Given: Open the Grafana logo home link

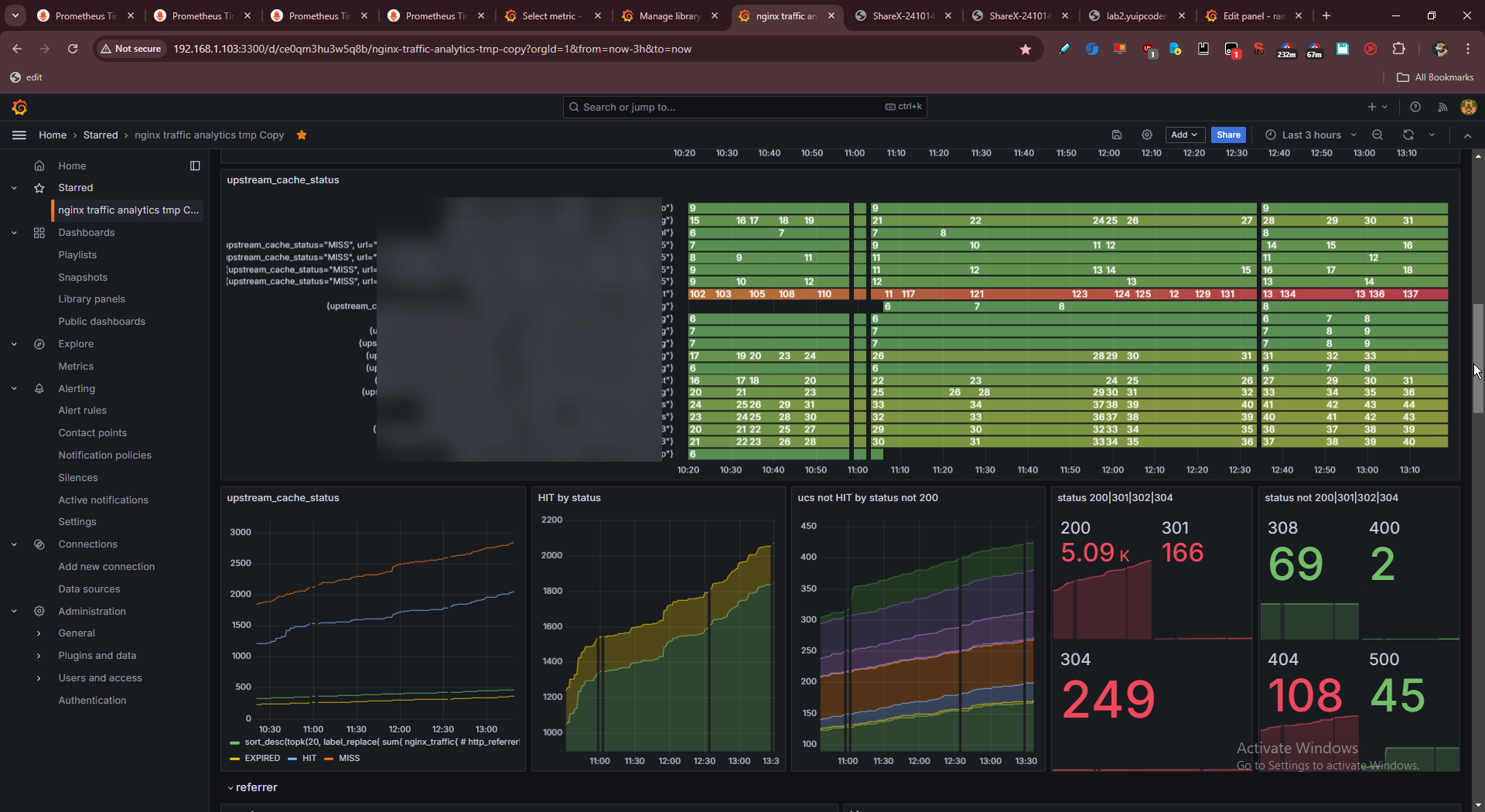Looking at the screenshot, I should 20,107.
